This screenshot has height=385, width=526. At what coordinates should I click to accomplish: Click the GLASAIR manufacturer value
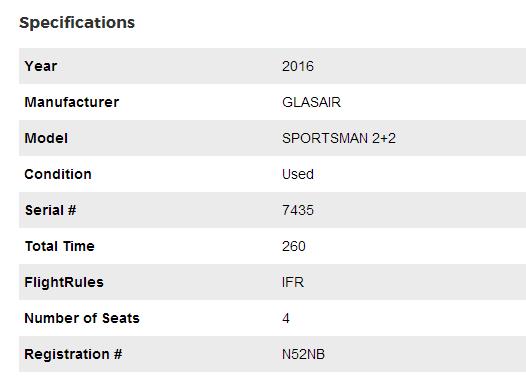[311, 102]
